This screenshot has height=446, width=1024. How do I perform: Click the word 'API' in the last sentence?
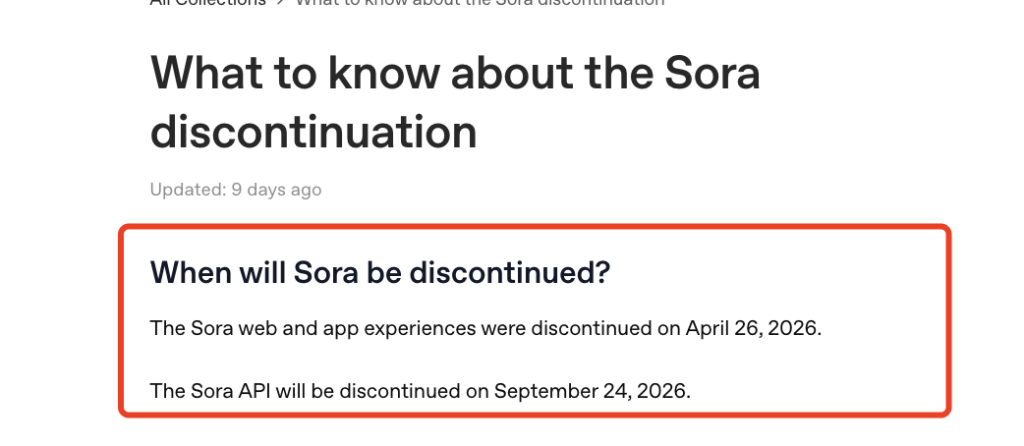[253, 391]
